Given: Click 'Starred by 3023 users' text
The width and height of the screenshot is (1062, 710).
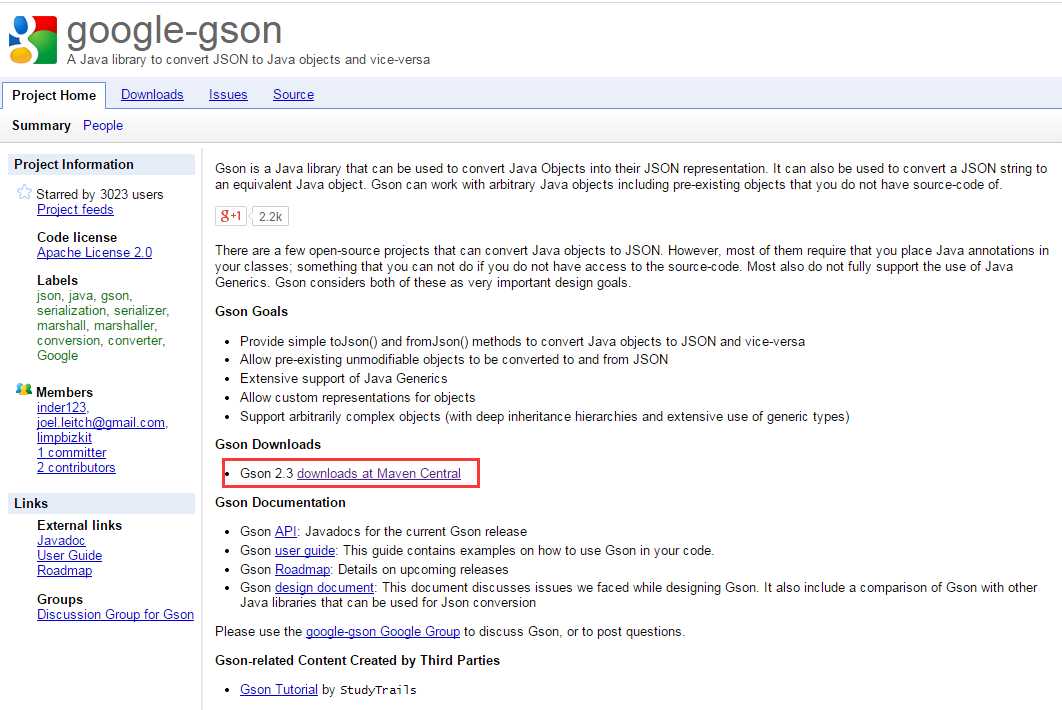Looking at the screenshot, I should point(100,194).
